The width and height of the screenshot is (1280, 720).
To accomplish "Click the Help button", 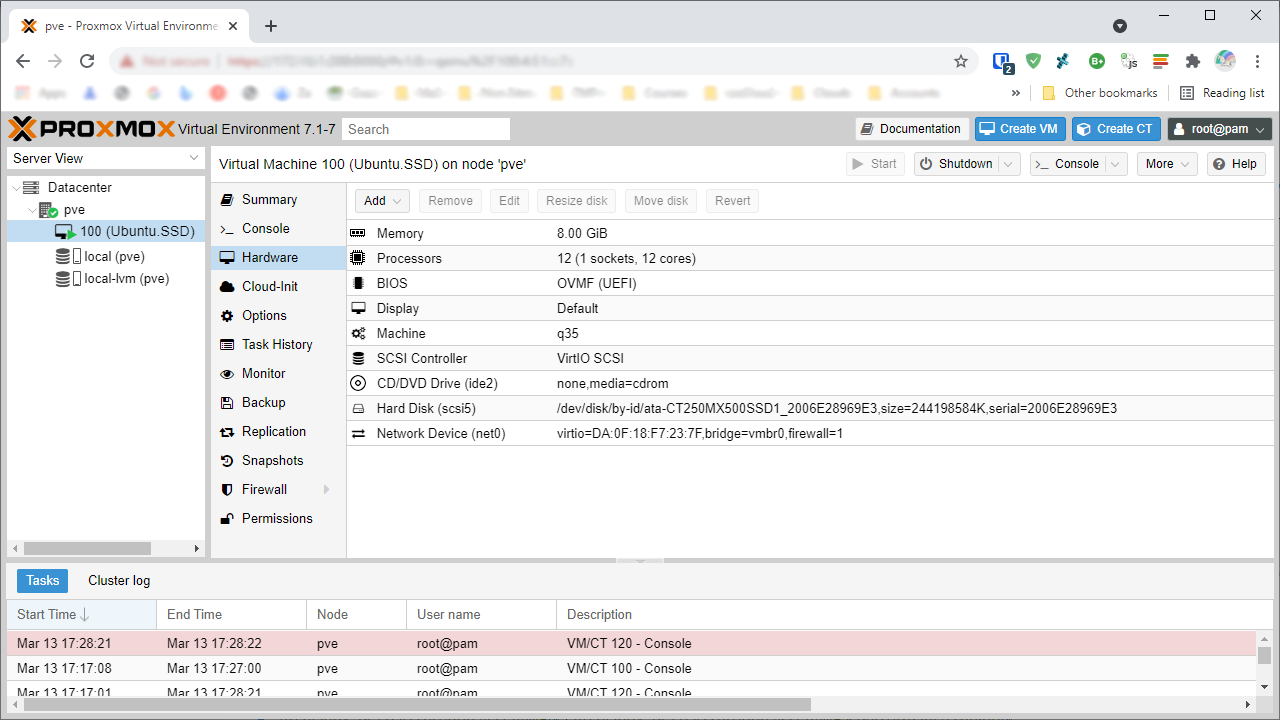I will [1236, 164].
